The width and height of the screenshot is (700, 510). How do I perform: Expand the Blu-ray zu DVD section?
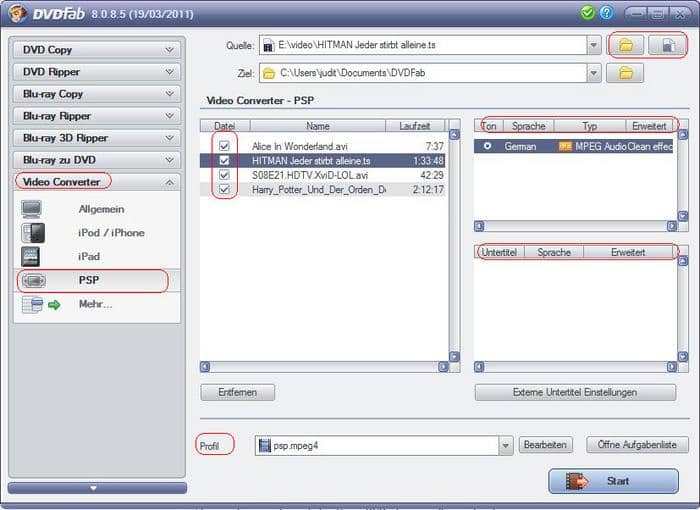click(x=96, y=160)
